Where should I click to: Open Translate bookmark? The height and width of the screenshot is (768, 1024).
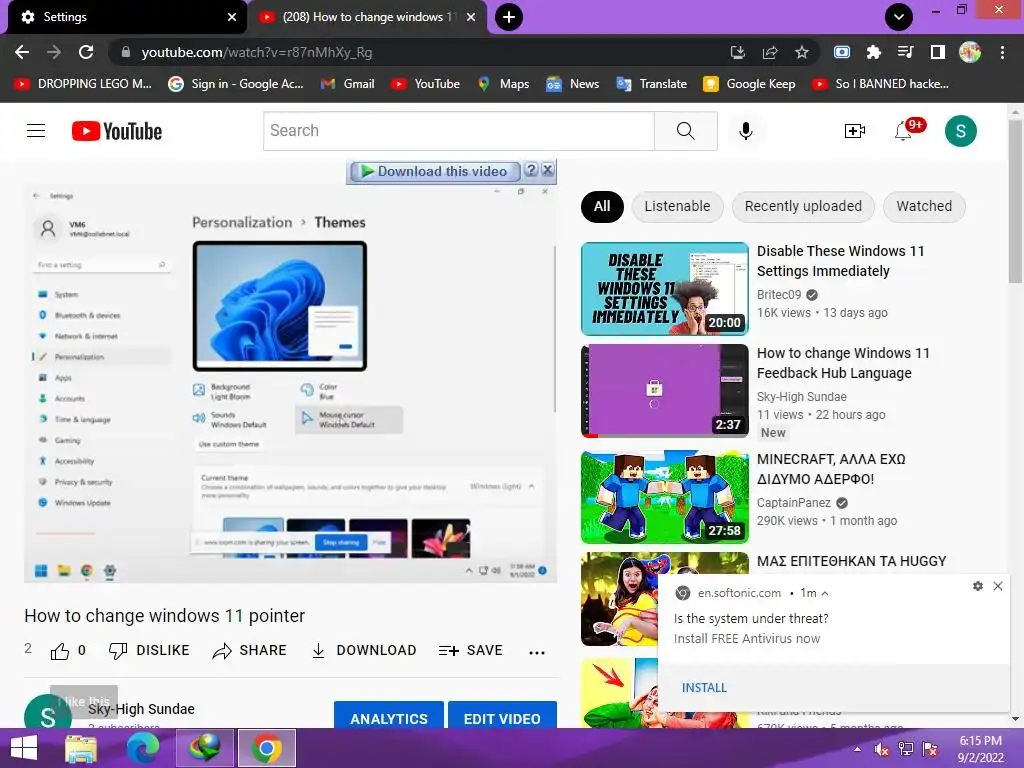click(x=651, y=84)
